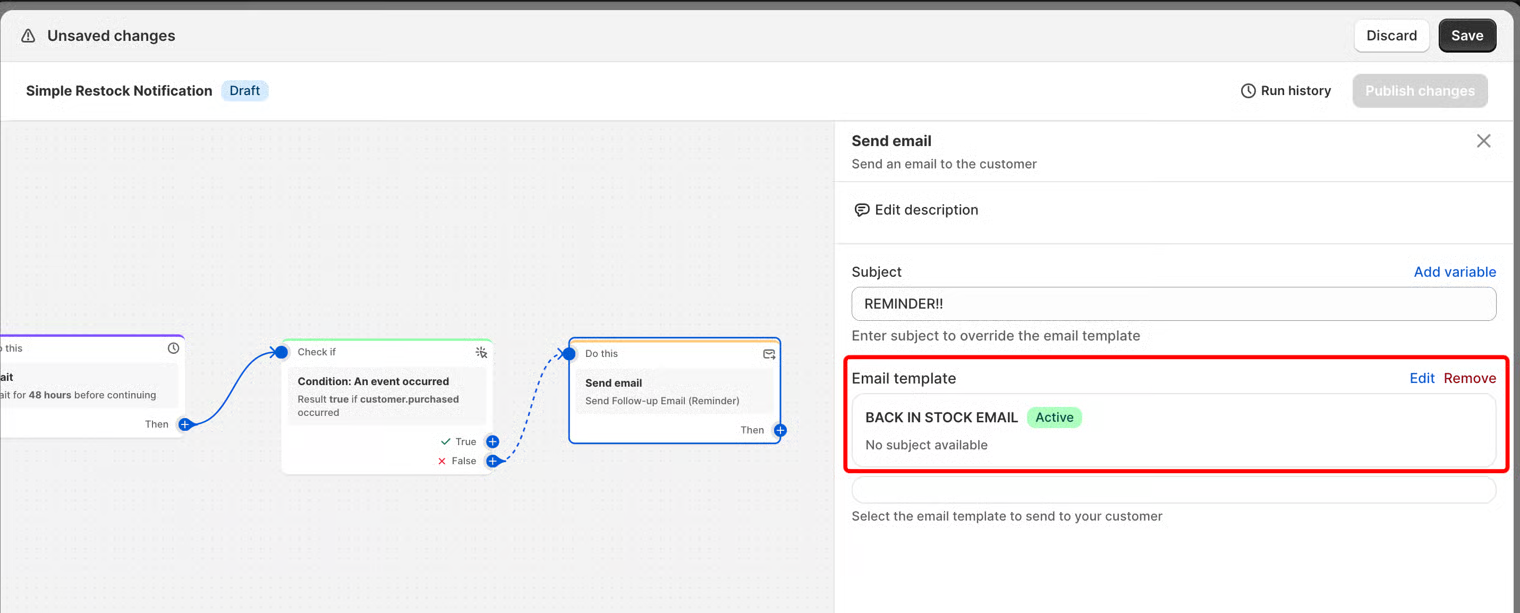Click the email icon on Do this node

coord(769,353)
